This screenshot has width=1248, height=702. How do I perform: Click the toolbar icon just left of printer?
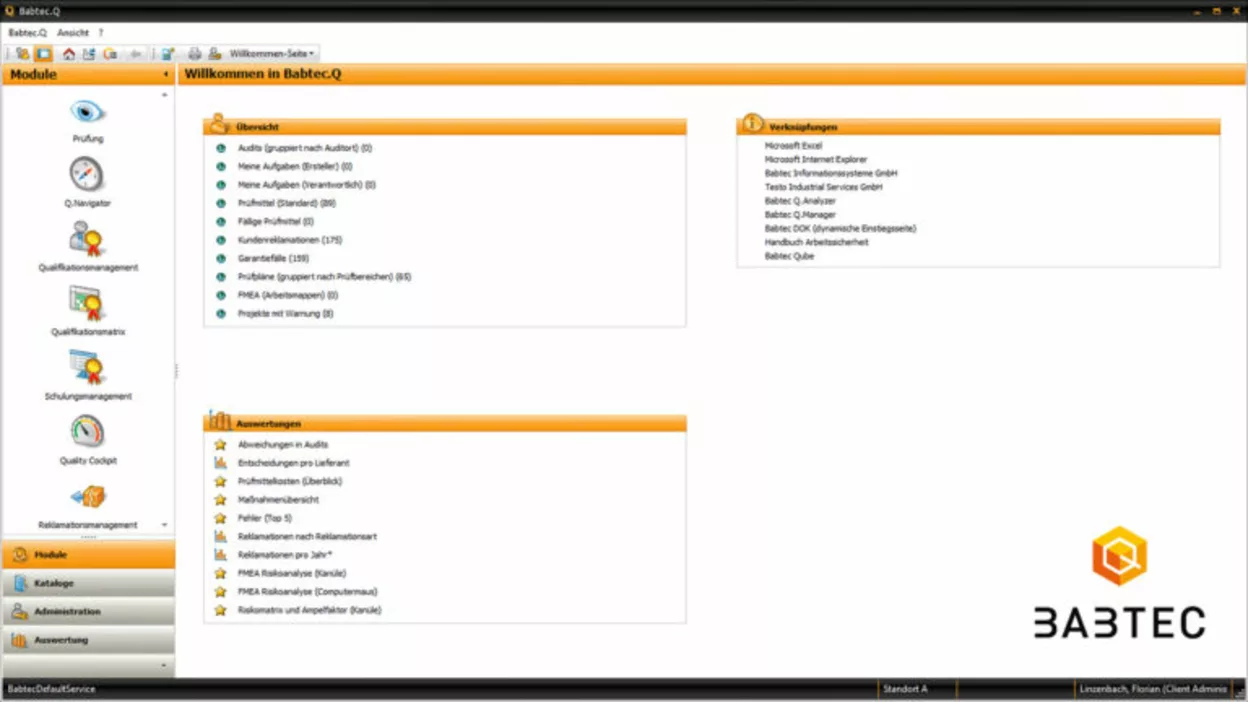[x=168, y=54]
